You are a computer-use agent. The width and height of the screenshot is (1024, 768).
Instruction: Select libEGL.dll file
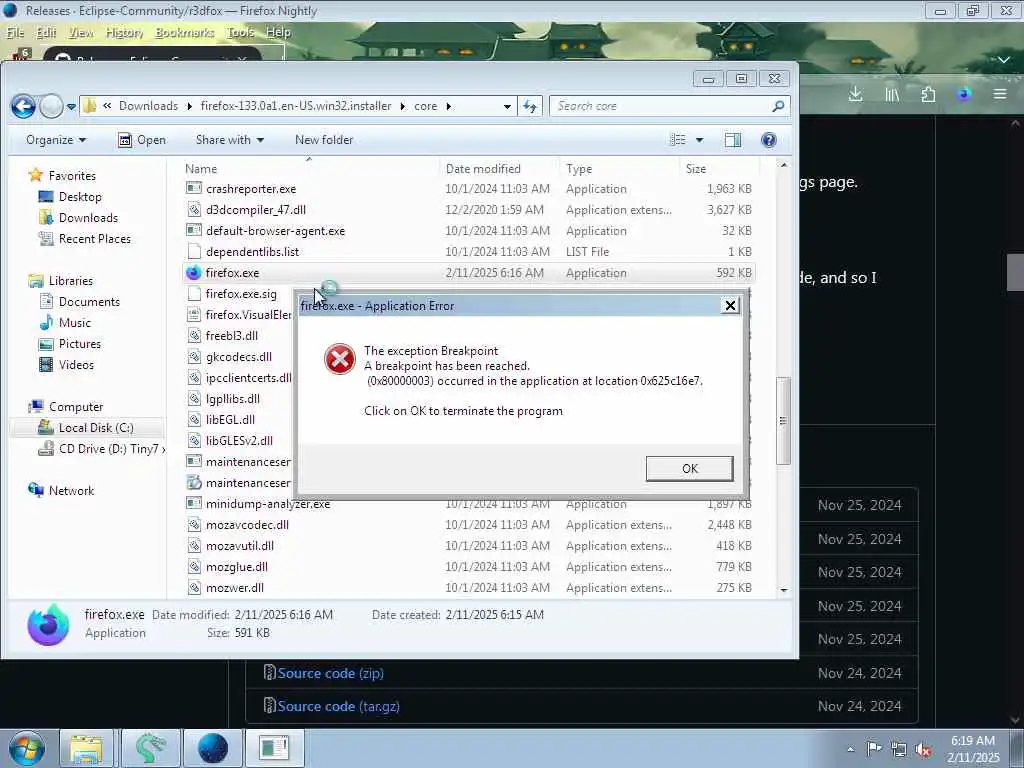[x=230, y=419]
